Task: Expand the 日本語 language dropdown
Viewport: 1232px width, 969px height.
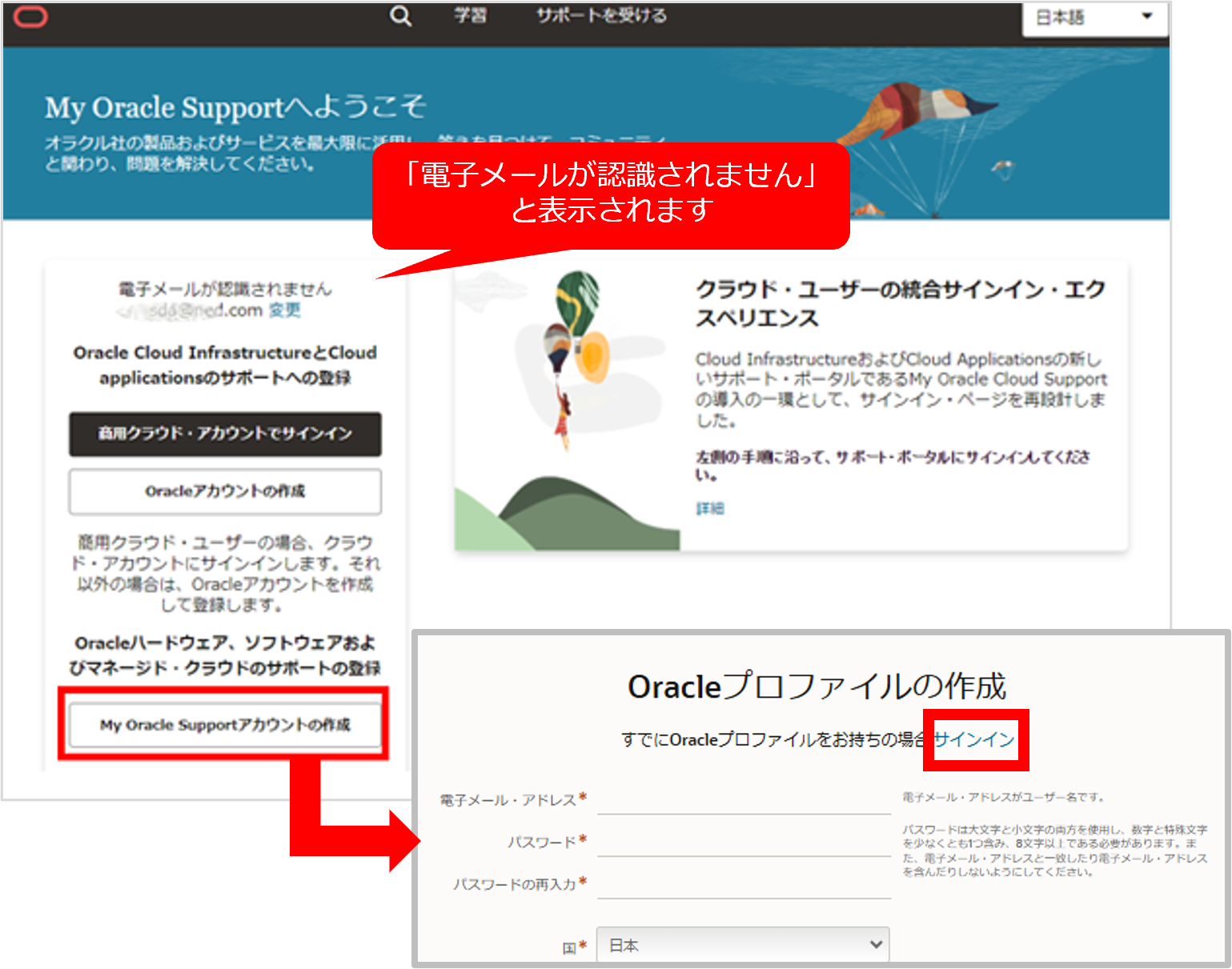Action: [1094, 18]
